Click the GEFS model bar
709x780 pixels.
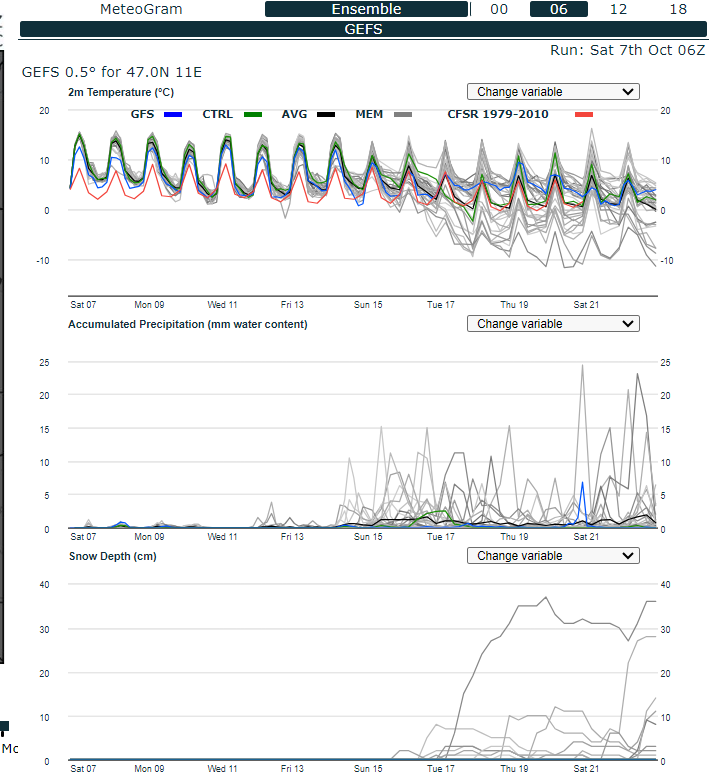click(x=363, y=29)
